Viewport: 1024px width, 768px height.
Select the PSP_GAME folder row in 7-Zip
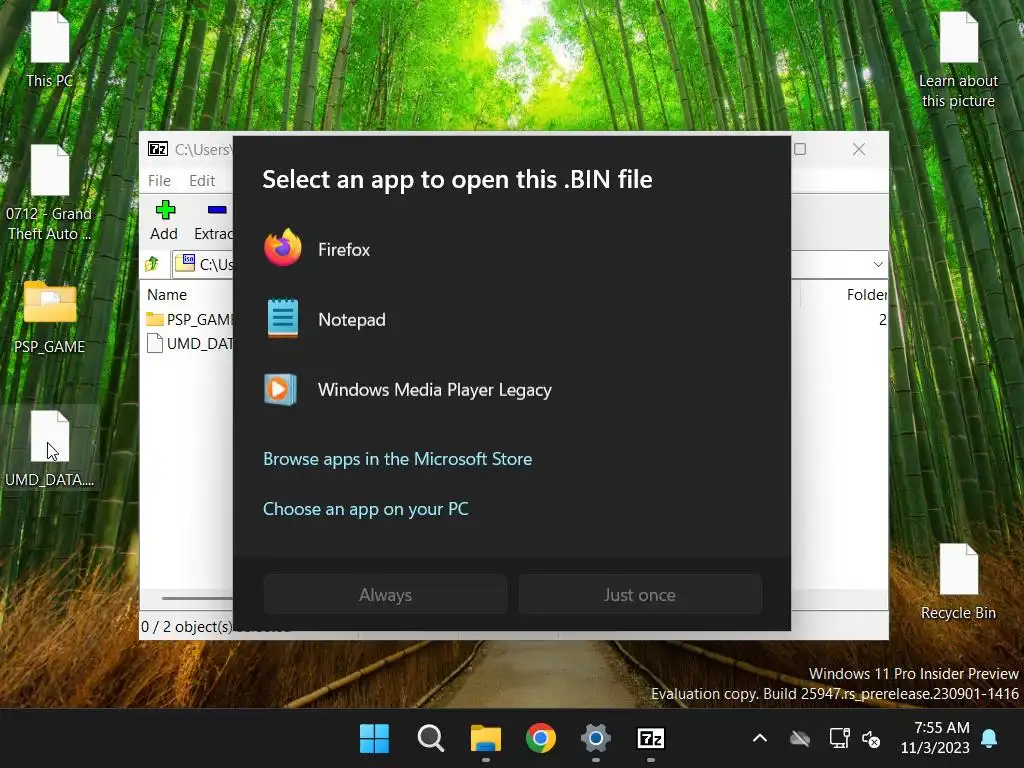click(x=189, y=319)
